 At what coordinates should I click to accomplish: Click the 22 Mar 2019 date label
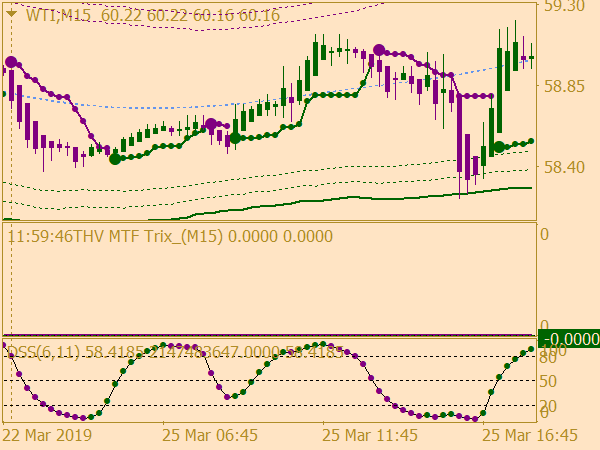47,435
